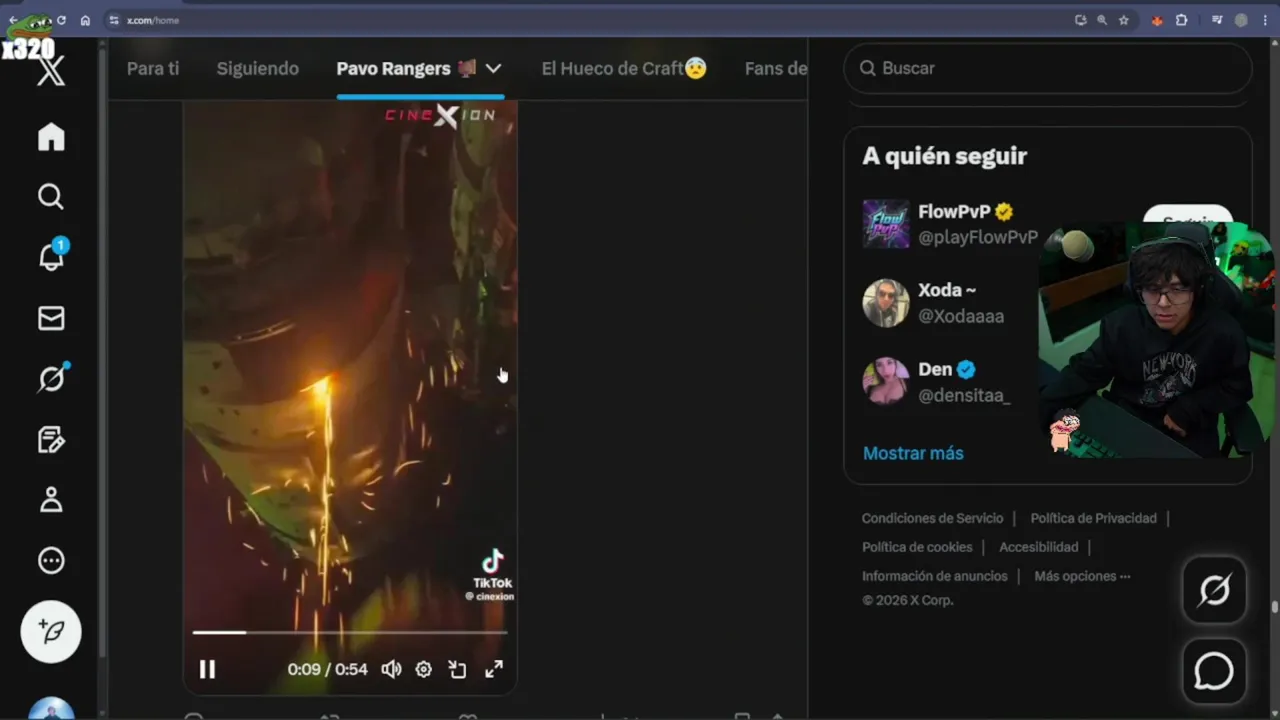Open Den profile avatar
The width and height of the screenshot is (1280, 720).
coord(886,381)
